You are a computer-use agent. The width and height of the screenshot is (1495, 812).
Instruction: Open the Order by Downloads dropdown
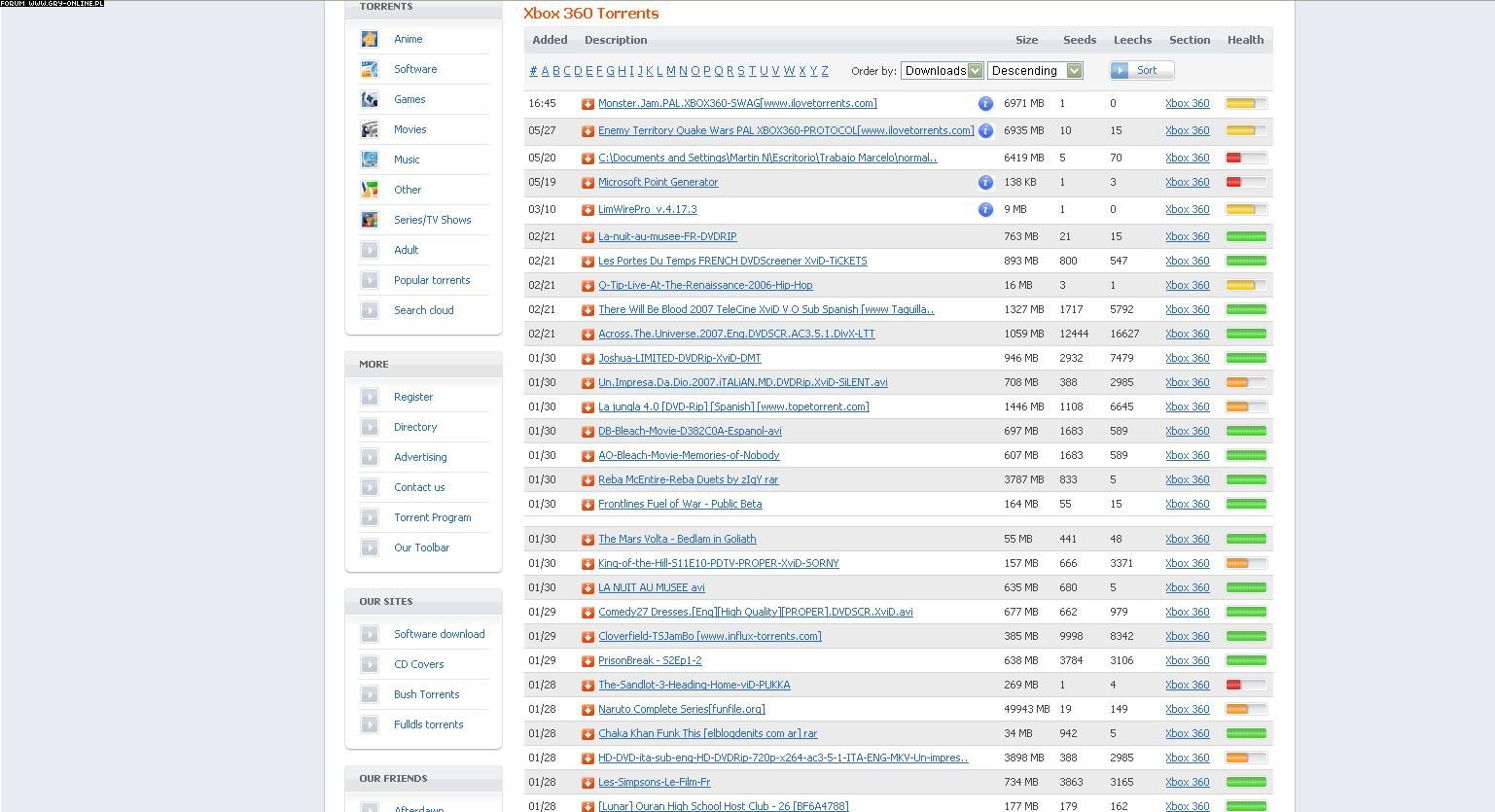coord(942,70)
